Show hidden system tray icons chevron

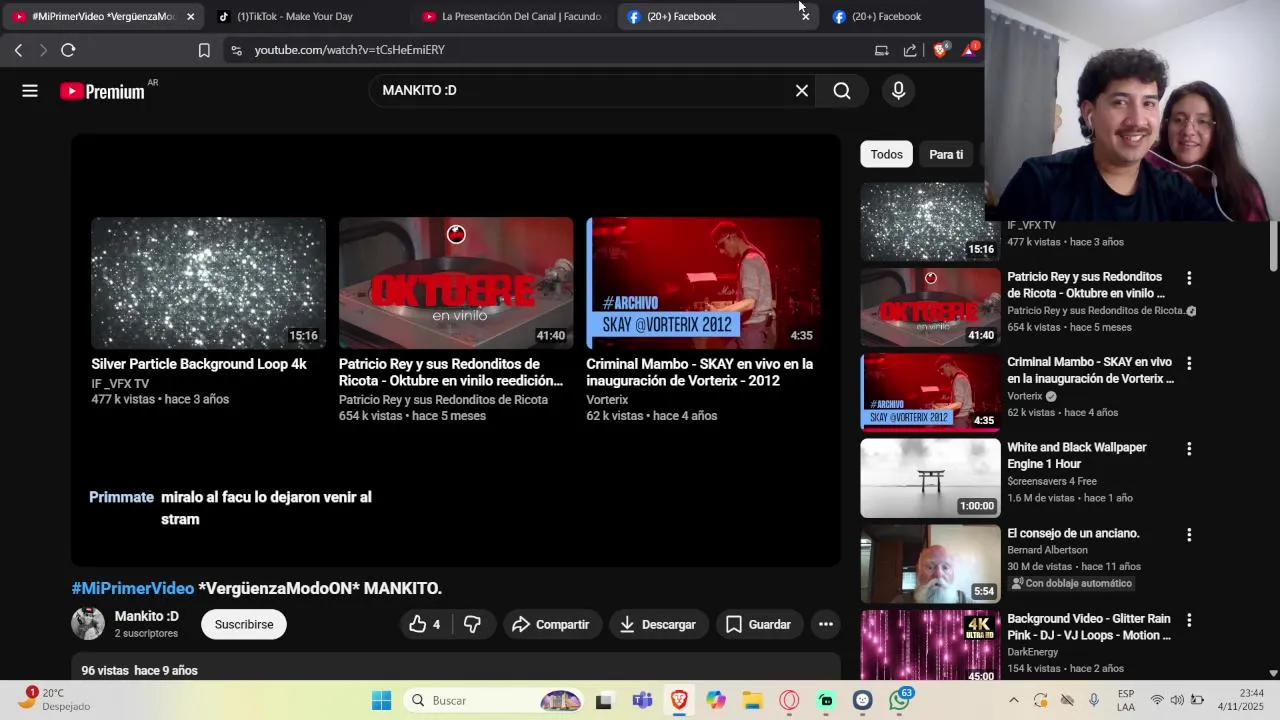(x=1013, y=700)
